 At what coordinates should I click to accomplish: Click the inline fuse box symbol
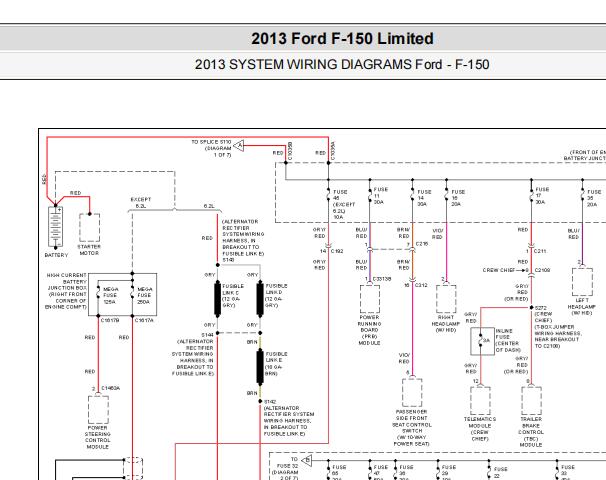[x=482, y=341]
